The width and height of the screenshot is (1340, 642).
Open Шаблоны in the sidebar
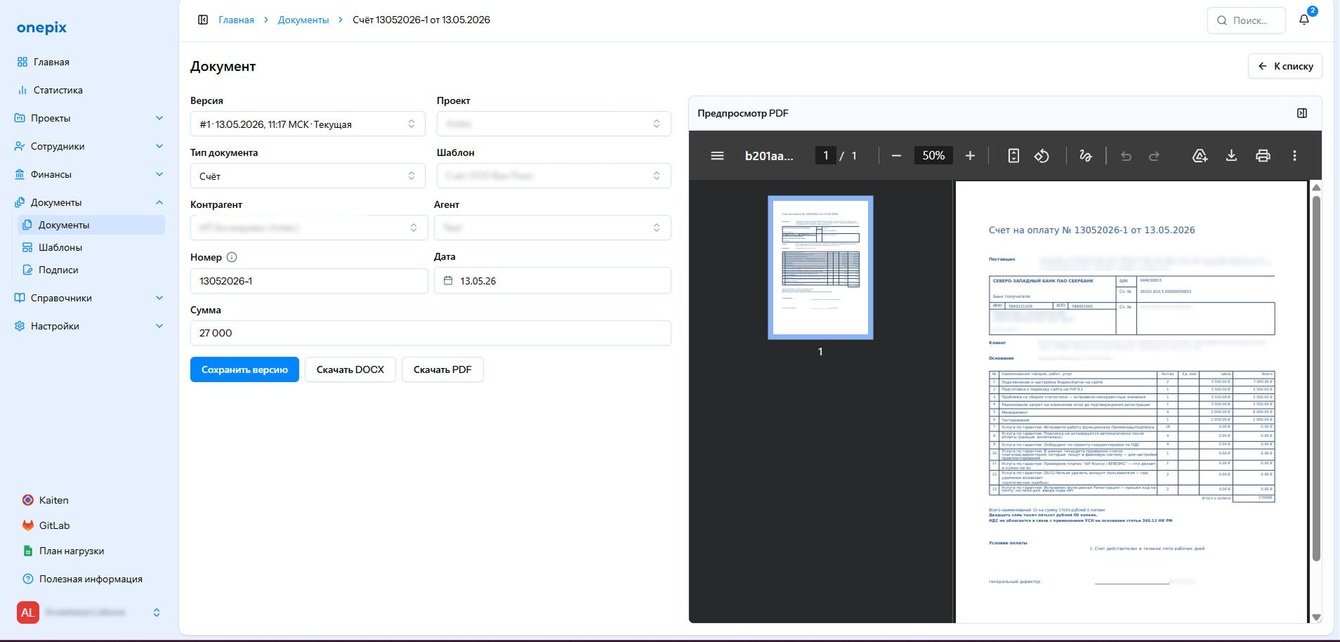[x=60, y=247]
